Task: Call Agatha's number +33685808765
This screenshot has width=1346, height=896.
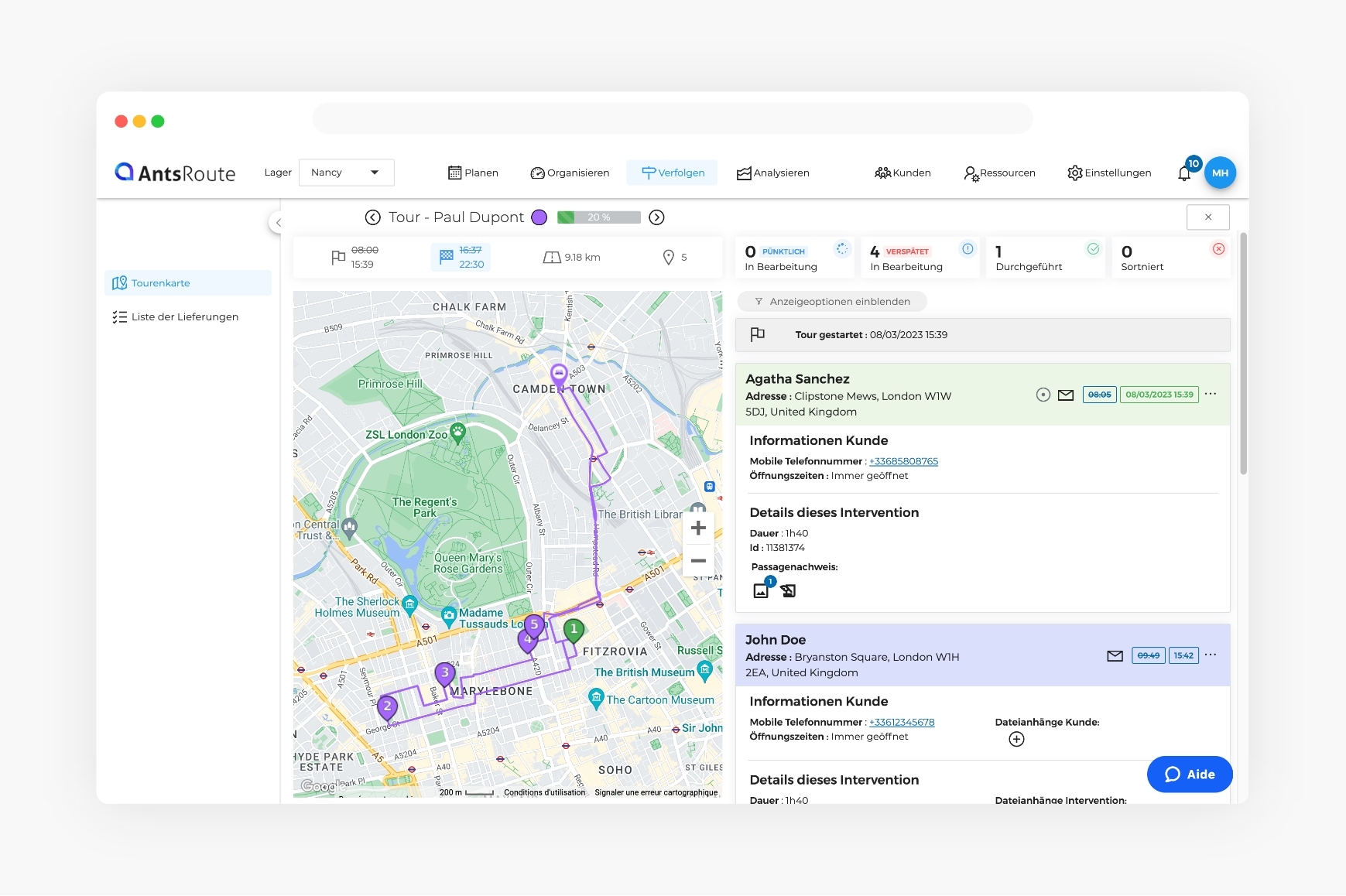Action: tap(903, 461)
